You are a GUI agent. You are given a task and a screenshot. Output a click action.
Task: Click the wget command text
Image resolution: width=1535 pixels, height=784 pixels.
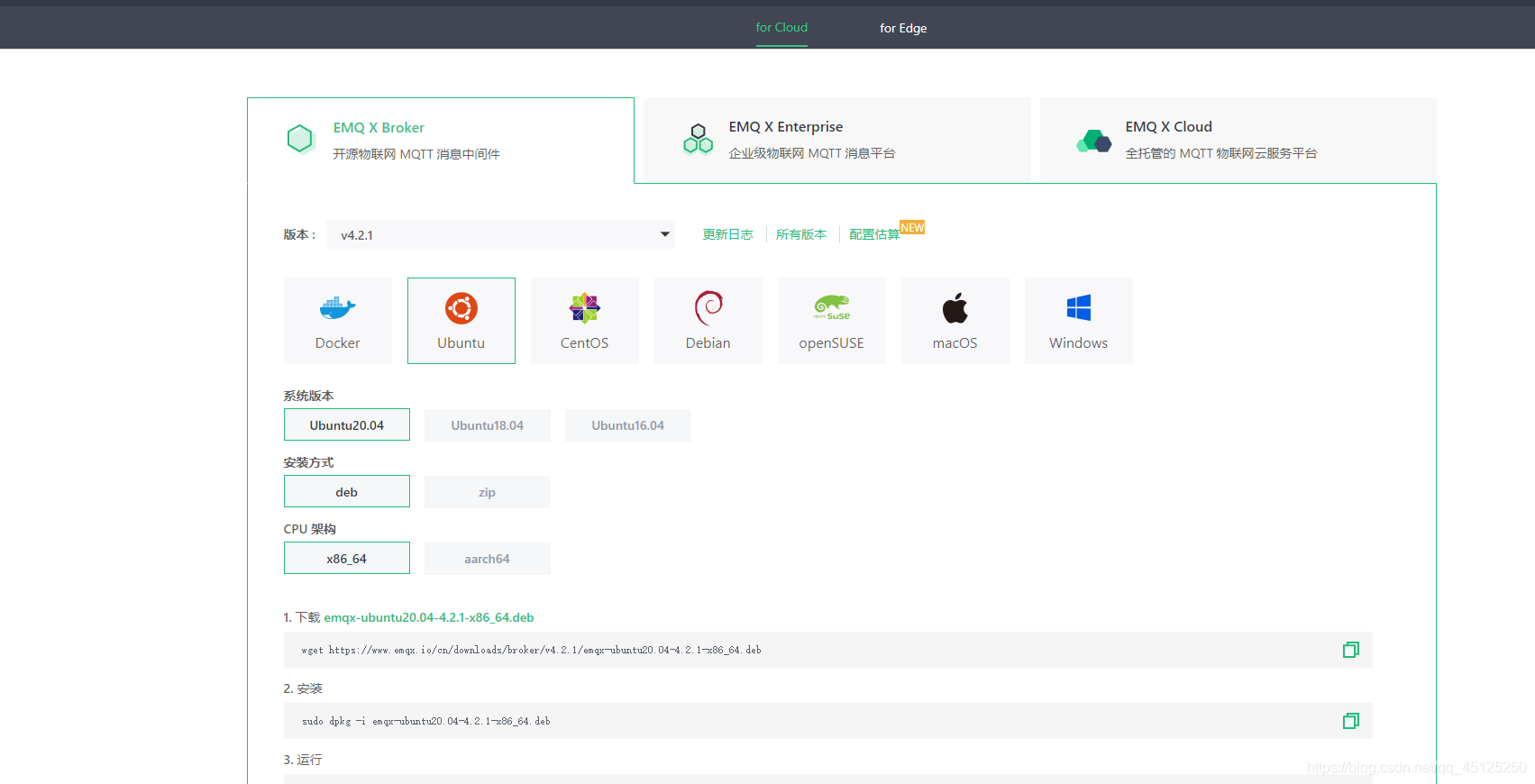point(531,650)
